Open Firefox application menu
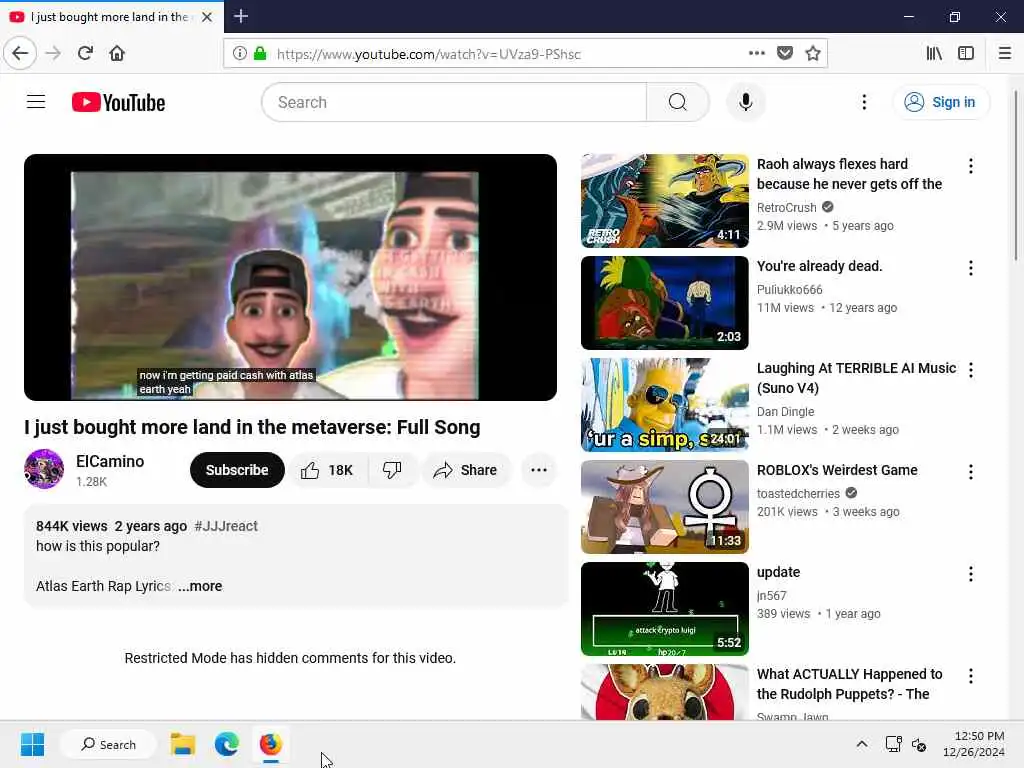The height and width of the screenshot is (768, 1024). (x=1005, y=53)
